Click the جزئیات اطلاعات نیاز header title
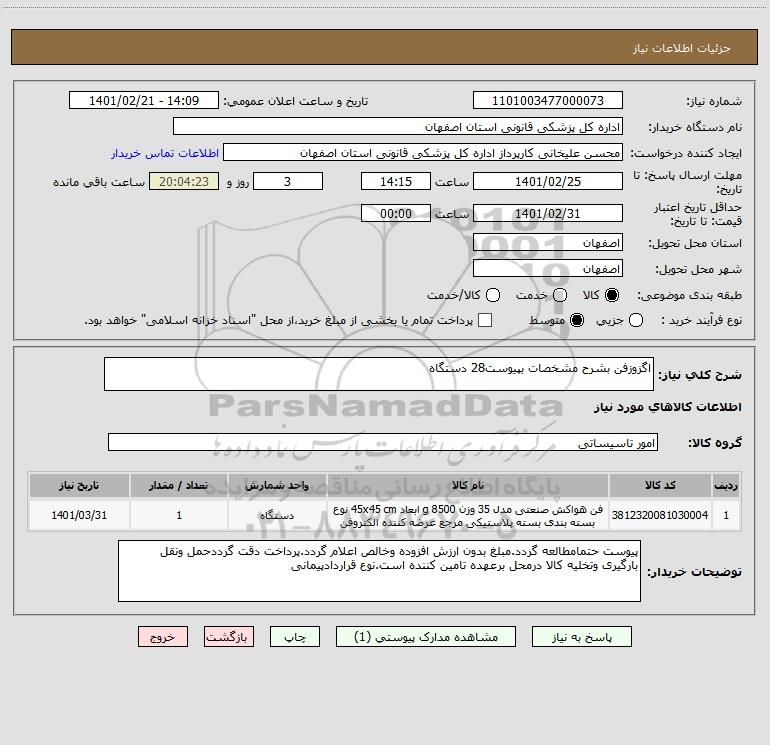This screenshot has height=745, width=770. pyautogui.click(x=681, y=48)
